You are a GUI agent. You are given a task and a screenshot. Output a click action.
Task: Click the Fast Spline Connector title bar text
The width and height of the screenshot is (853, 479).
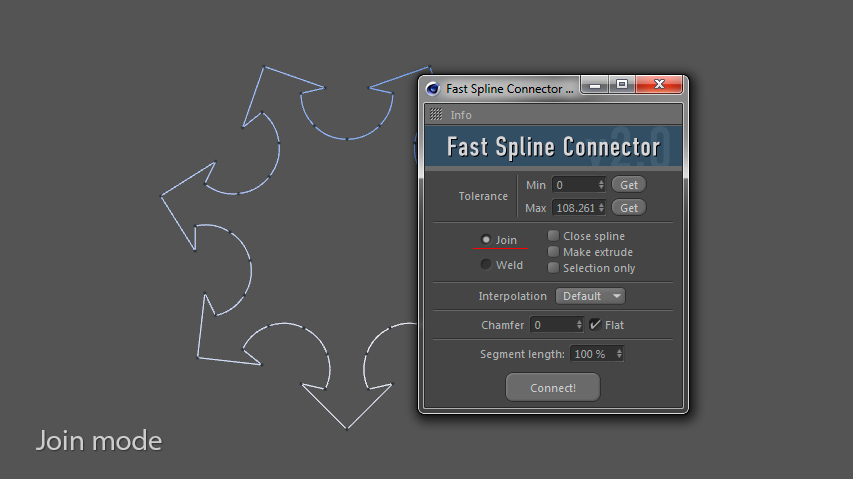pyautogui.click(x=510, y=89)
